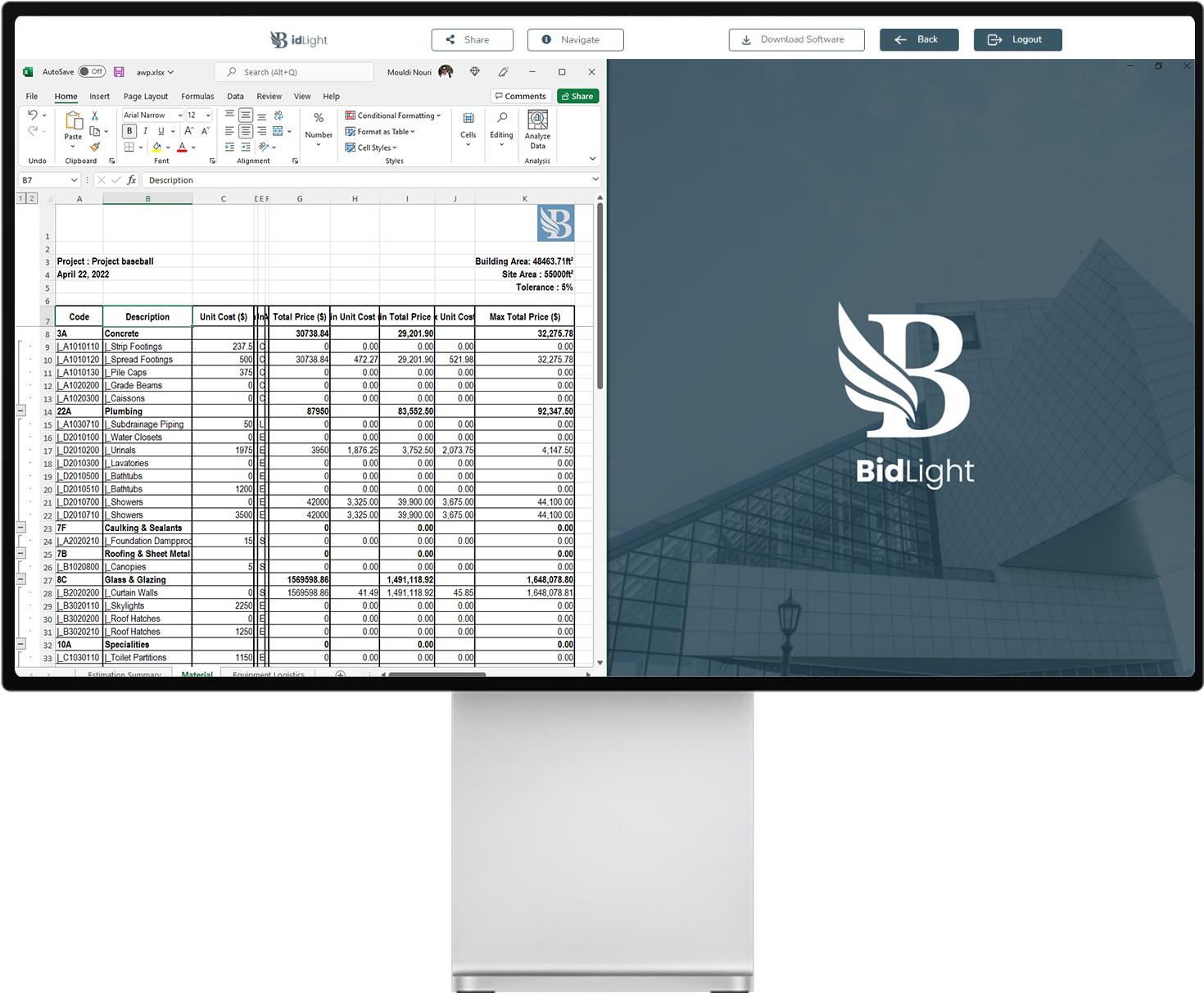Open the Mouldi Nouri account avatar
Screen dimensions: 1204x993
click(446, 72)
